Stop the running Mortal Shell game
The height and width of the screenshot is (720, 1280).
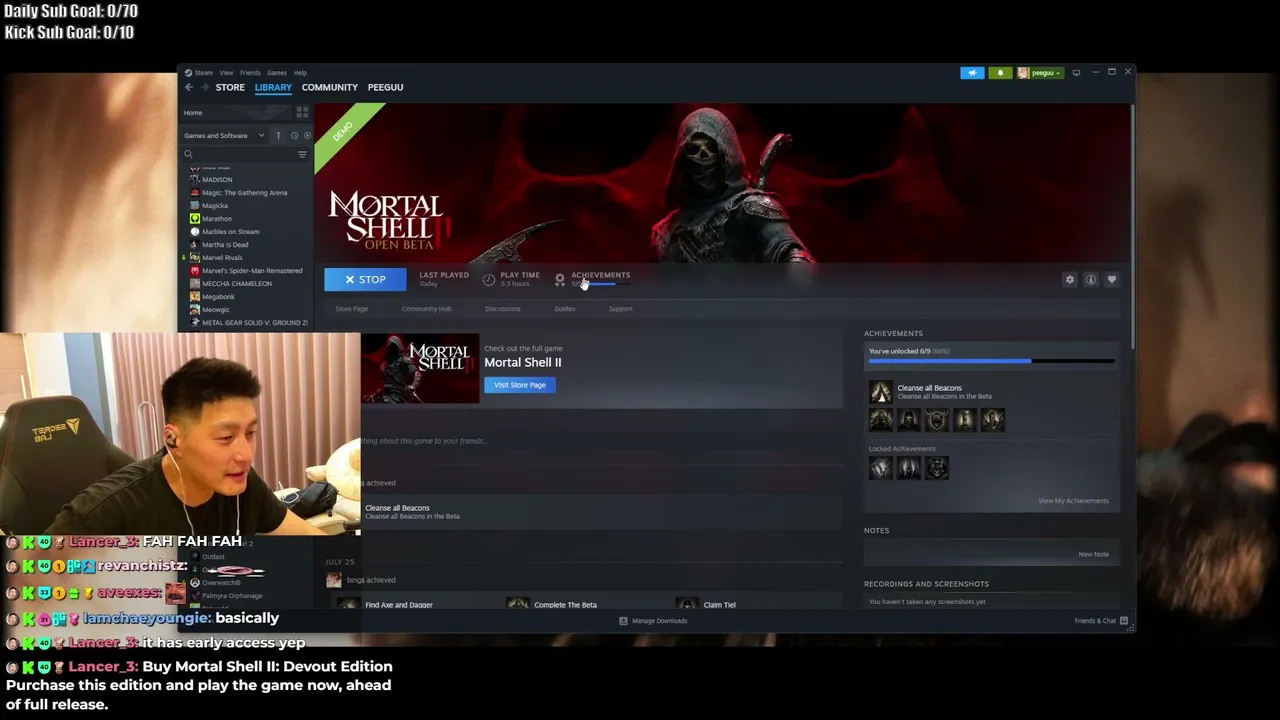(x=365, y=280)
